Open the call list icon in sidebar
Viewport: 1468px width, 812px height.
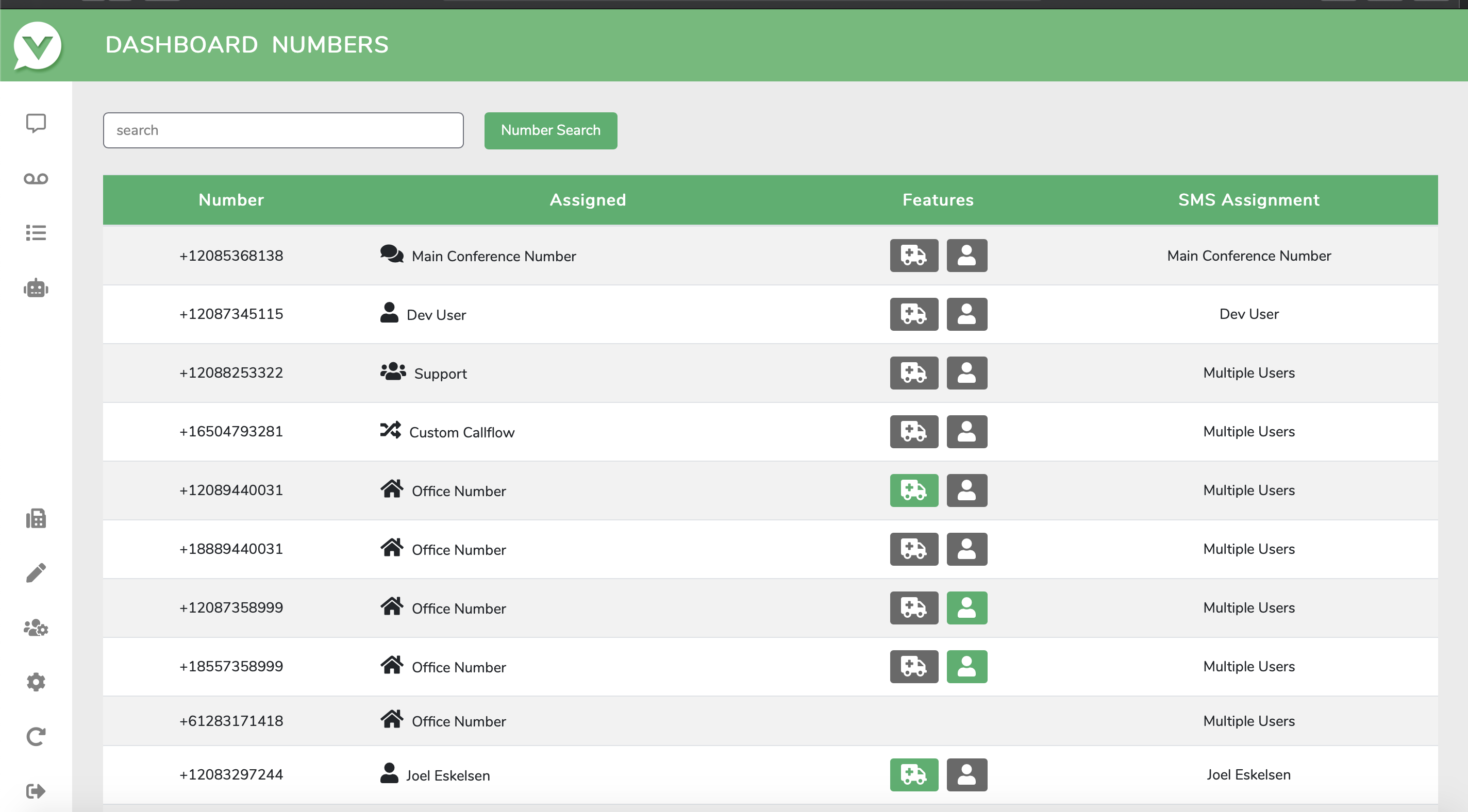(36, 232)
